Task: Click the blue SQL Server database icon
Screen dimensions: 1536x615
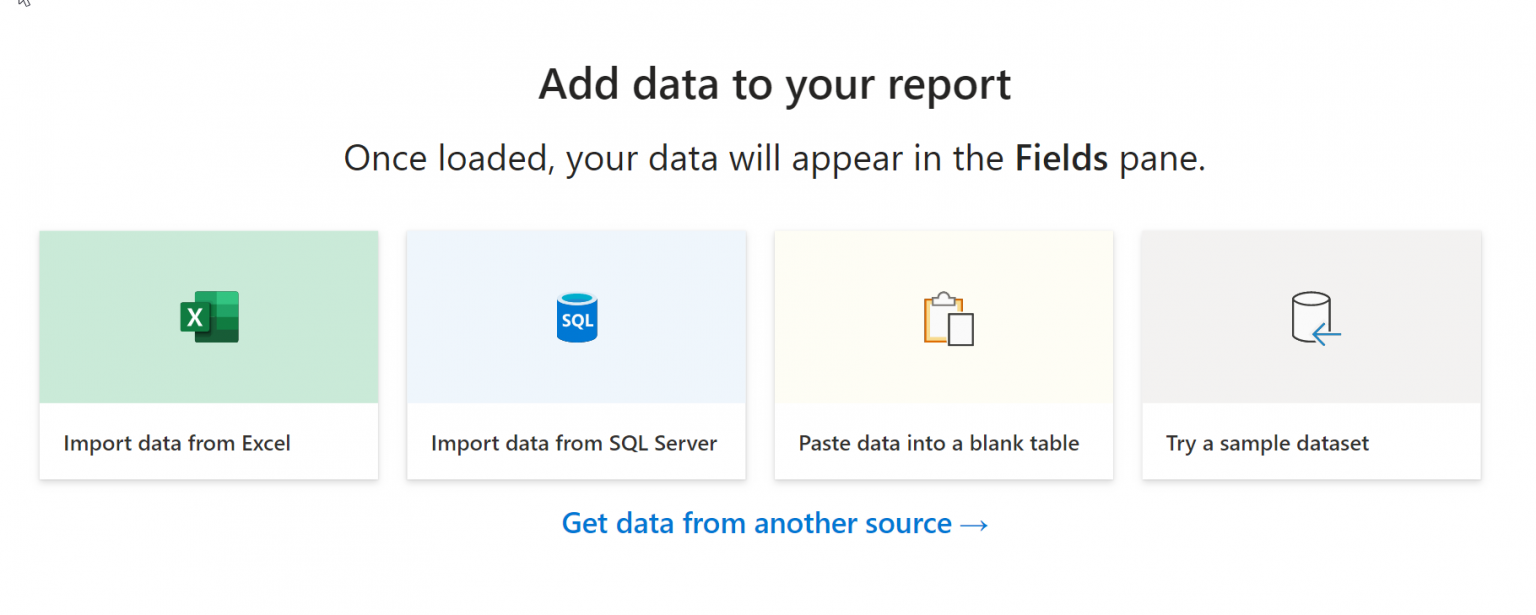Action: pos(576,316)
